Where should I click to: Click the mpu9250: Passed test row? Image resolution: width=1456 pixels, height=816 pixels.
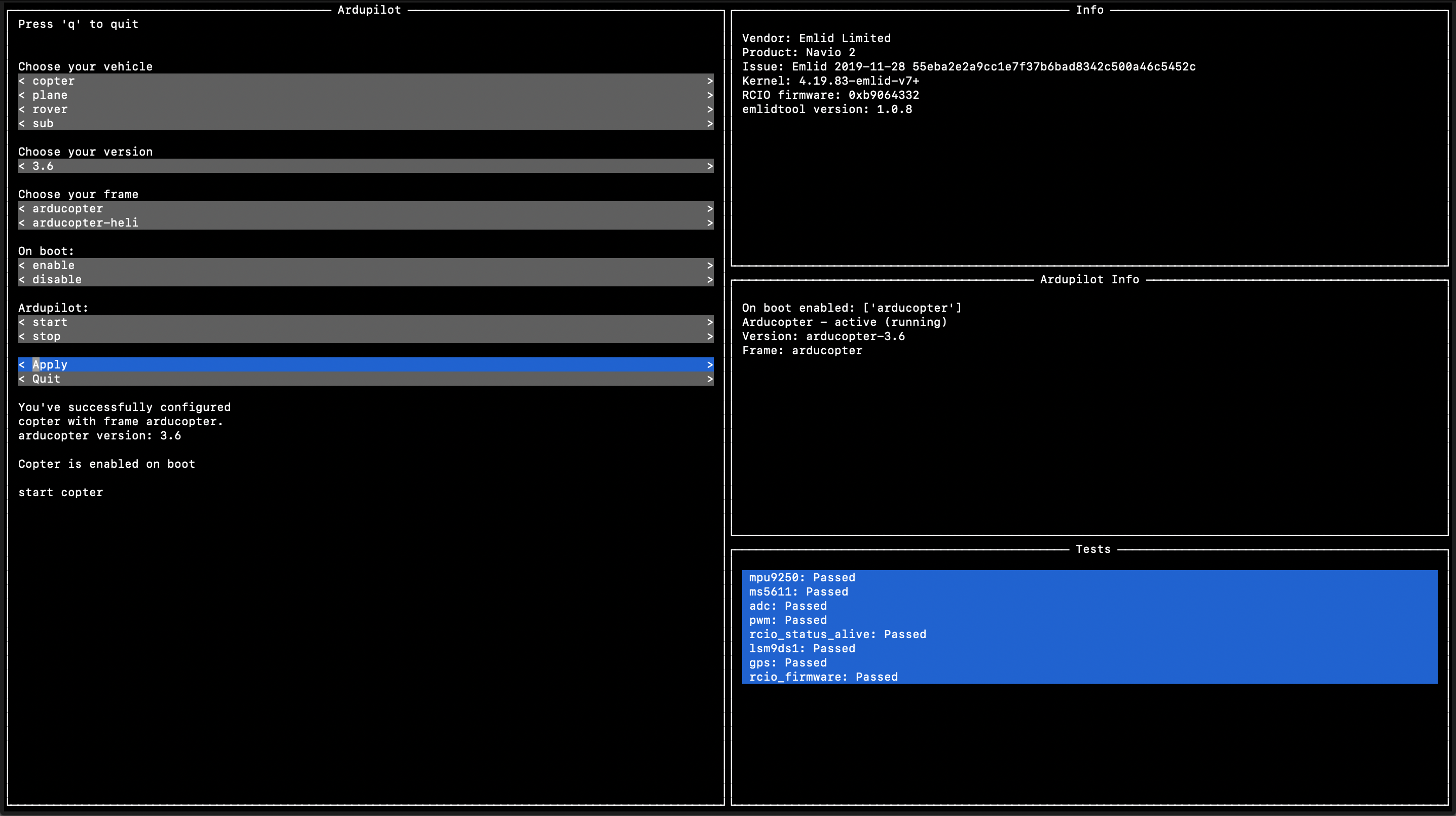click(1089, 577)
